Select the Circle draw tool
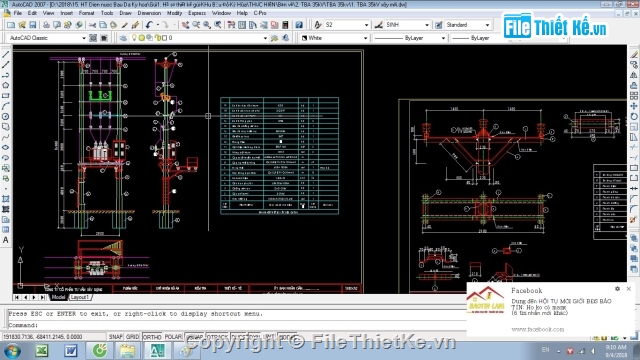640x360 pixels. (x=6, y=116)
